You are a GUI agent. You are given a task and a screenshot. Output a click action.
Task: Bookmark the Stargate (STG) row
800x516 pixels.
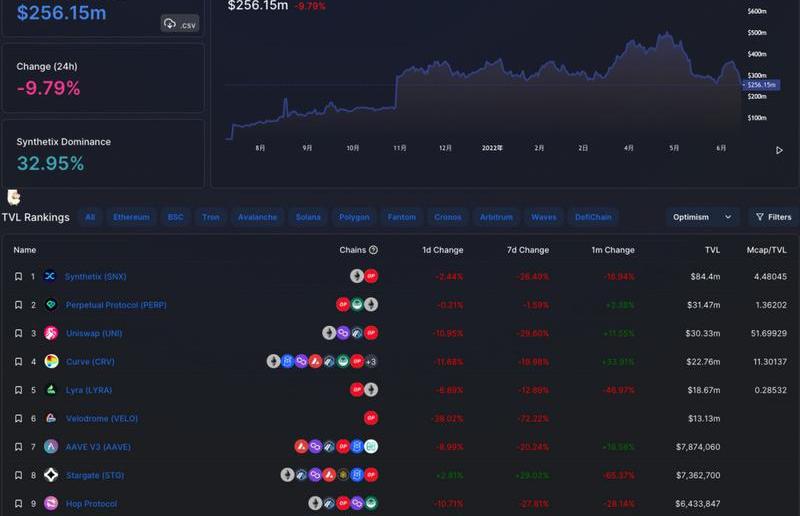[18, 475]
